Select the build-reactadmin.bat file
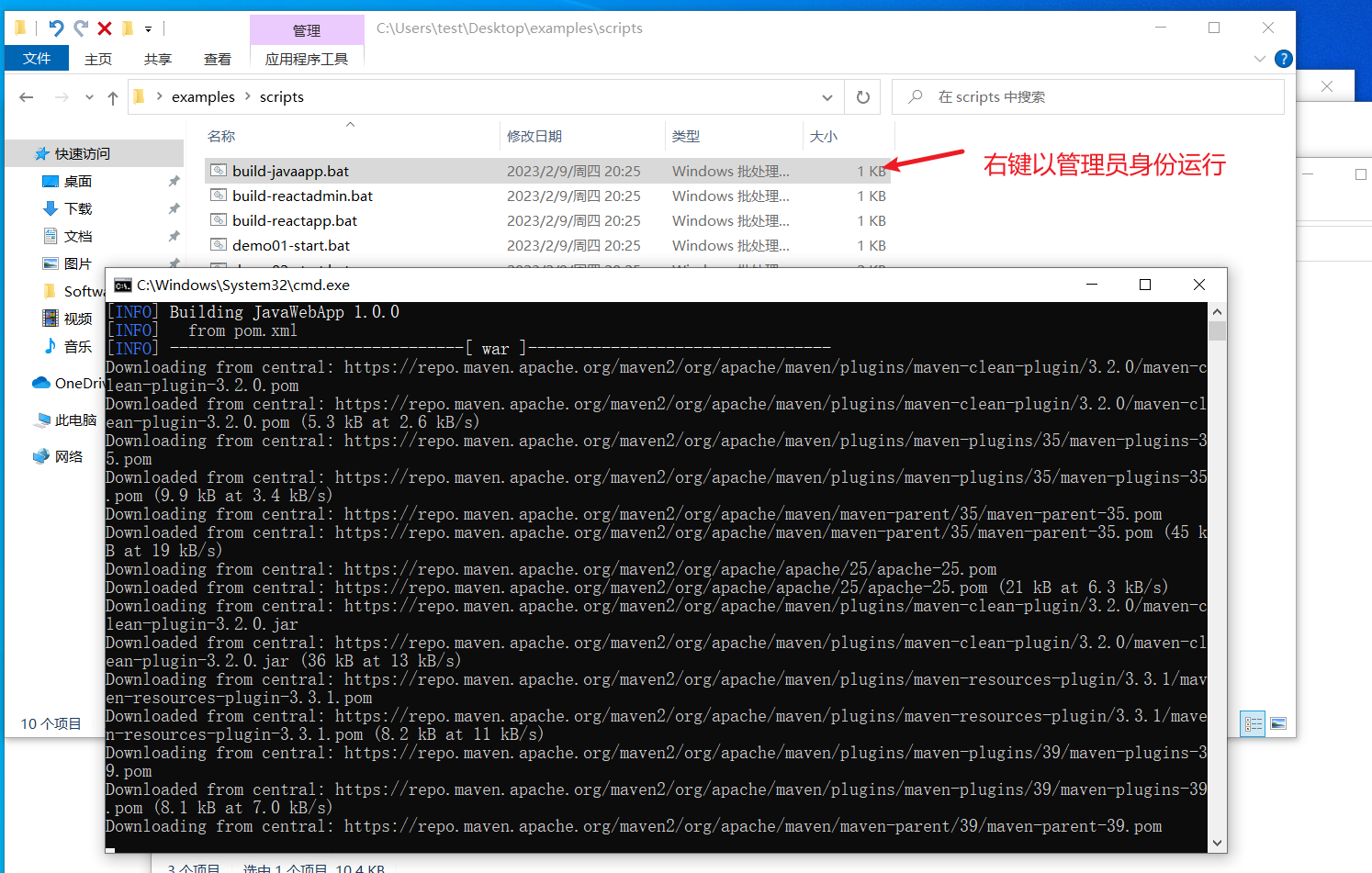1372x873 pixels. coord(302,196)
